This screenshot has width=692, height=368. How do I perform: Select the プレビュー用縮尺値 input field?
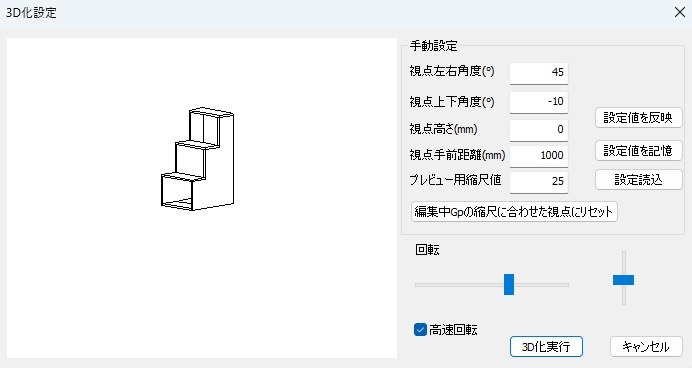tap(539, 182)
